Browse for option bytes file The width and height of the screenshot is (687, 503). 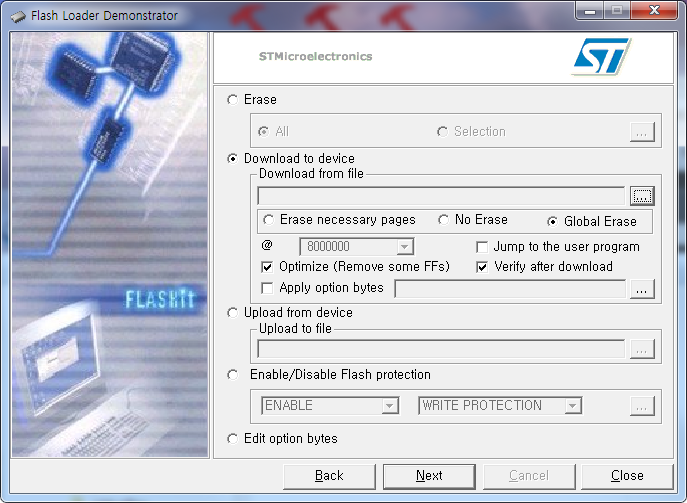[642, 289]
